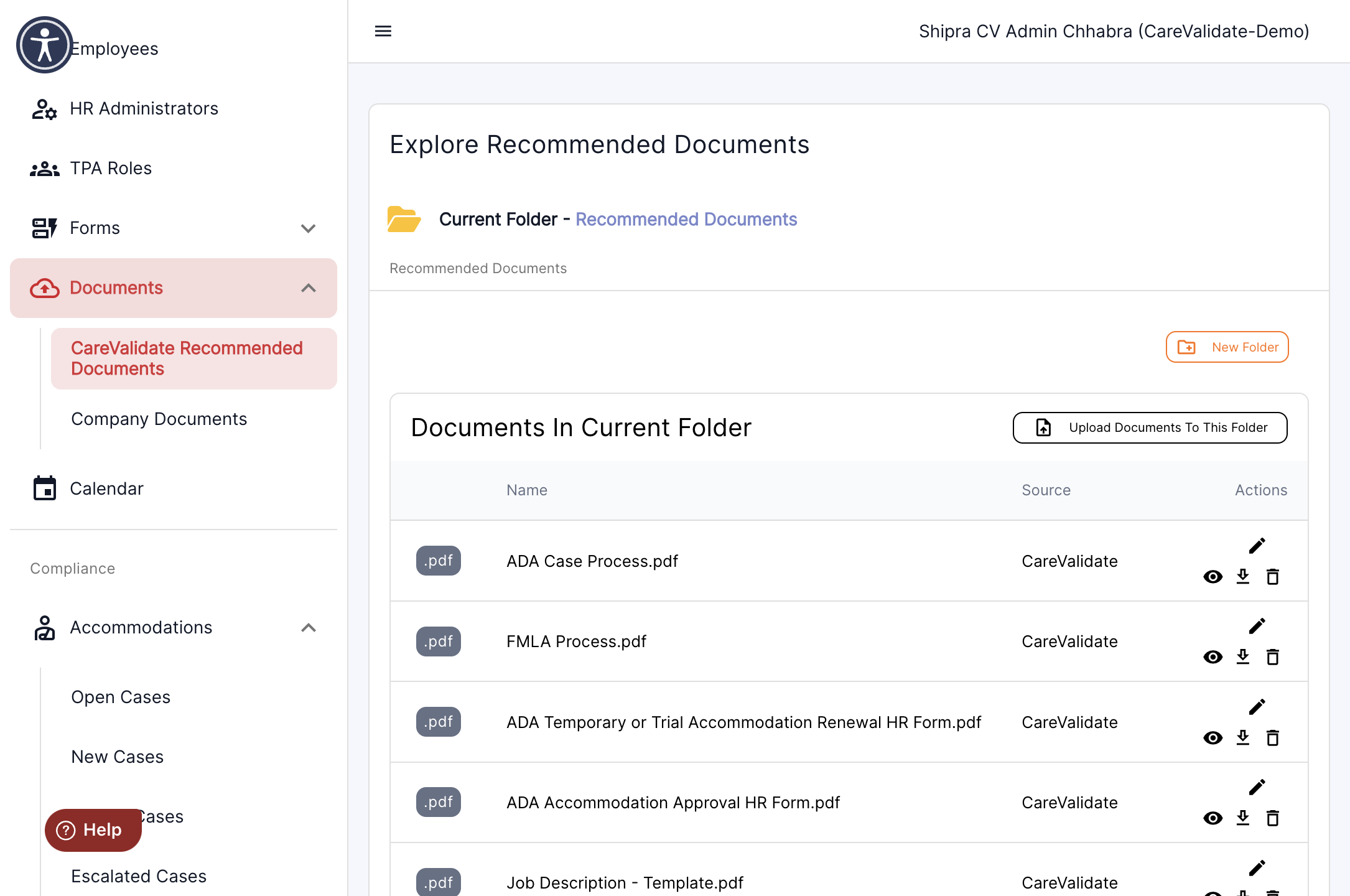Open Open Cases under Accommodations

(x=194, y=698)
